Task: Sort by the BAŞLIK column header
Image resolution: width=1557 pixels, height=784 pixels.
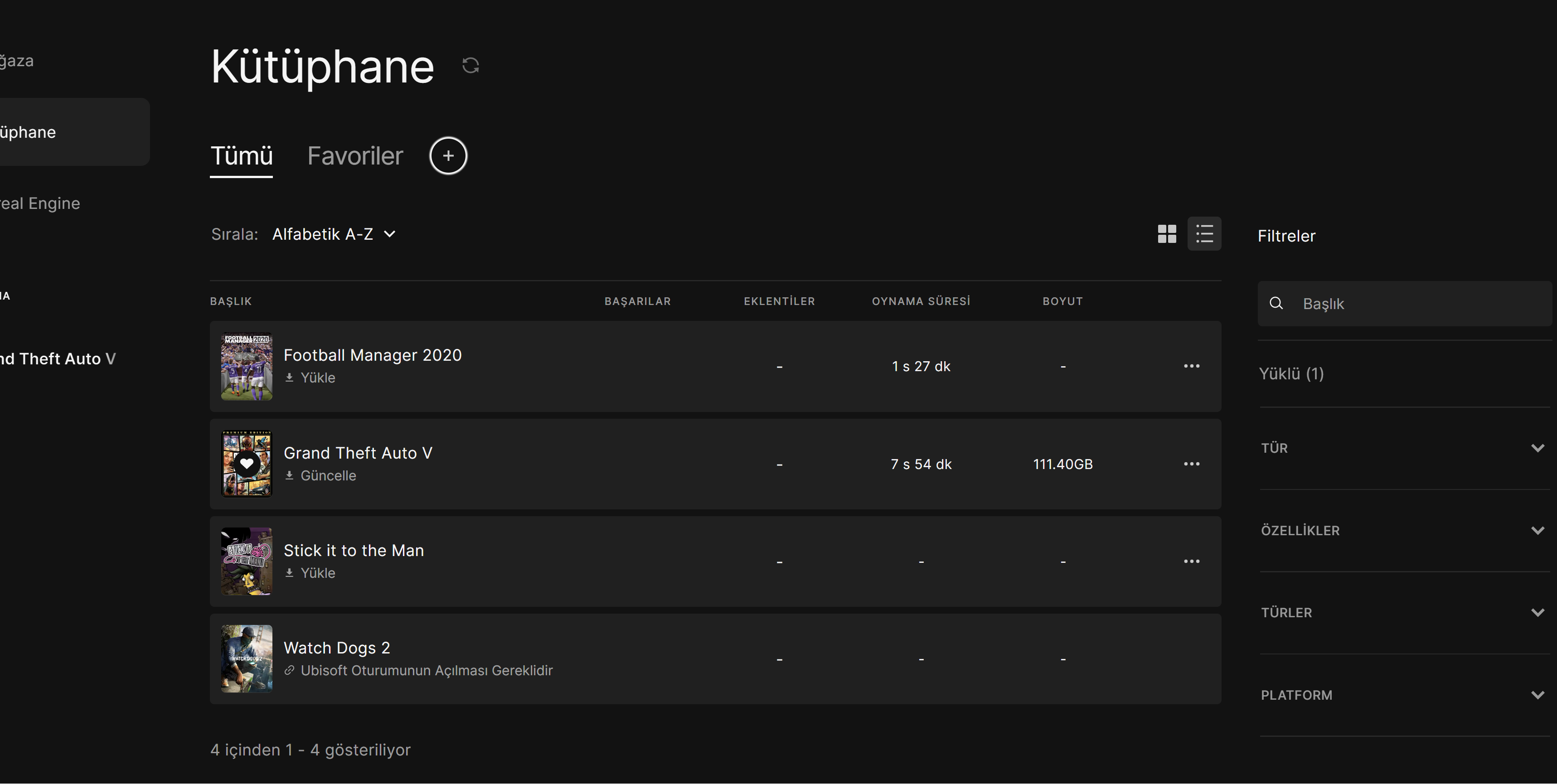Action: coord(231,301)
